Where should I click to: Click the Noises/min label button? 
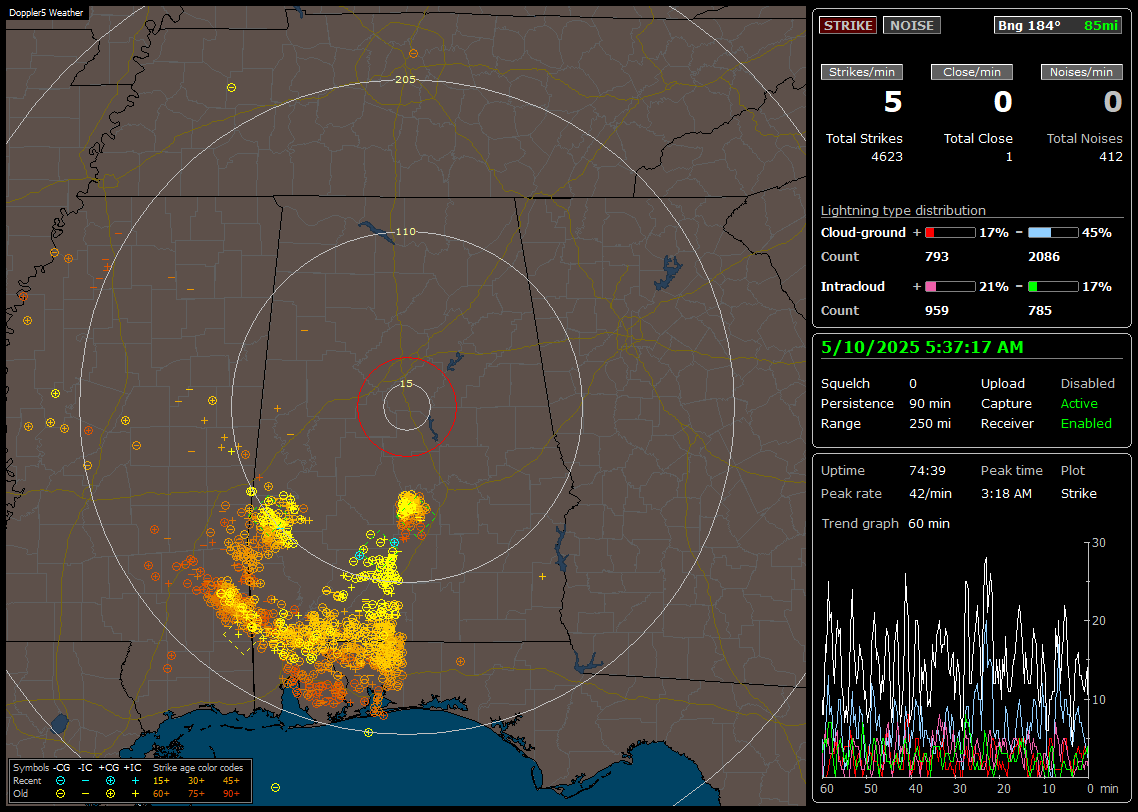1081,72
